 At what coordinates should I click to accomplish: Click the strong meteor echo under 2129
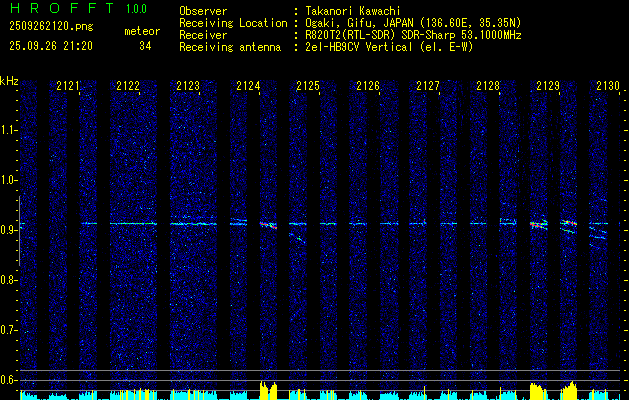[x=539, y=225]
